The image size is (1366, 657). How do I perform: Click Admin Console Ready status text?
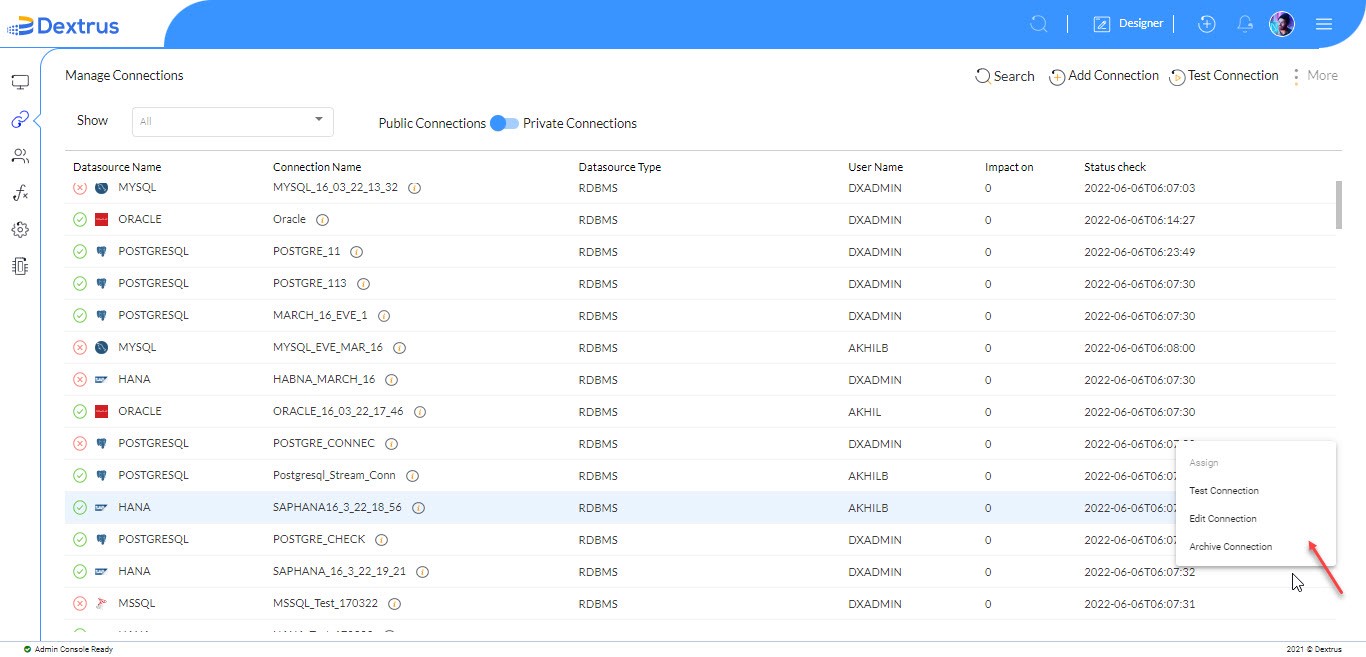point(74,649)
